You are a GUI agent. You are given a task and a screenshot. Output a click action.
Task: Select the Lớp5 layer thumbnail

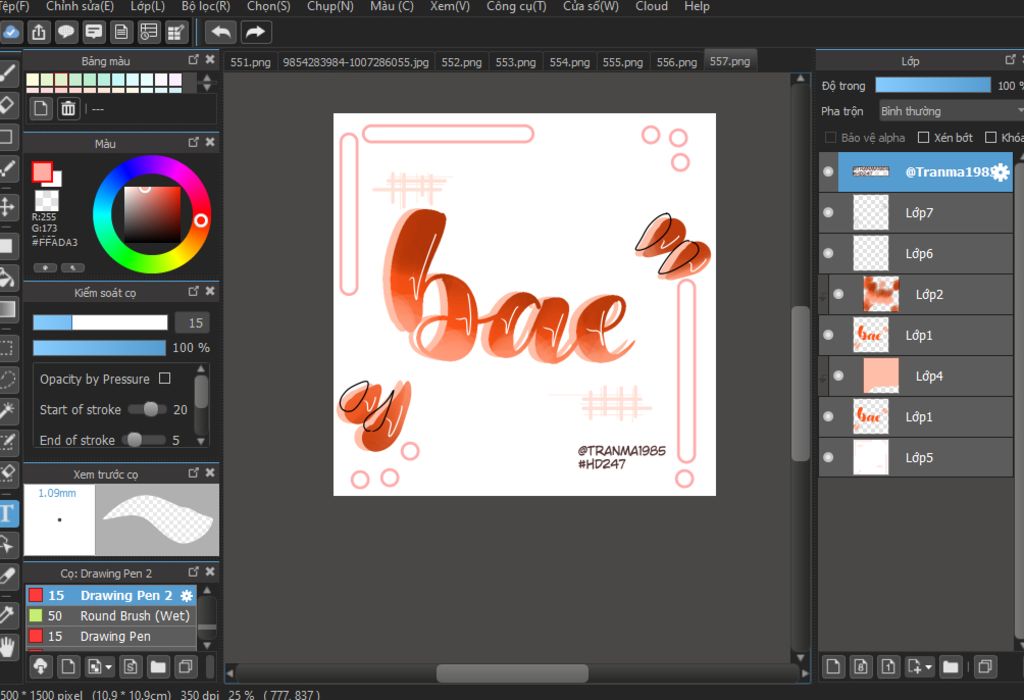(x=870, y=458)
